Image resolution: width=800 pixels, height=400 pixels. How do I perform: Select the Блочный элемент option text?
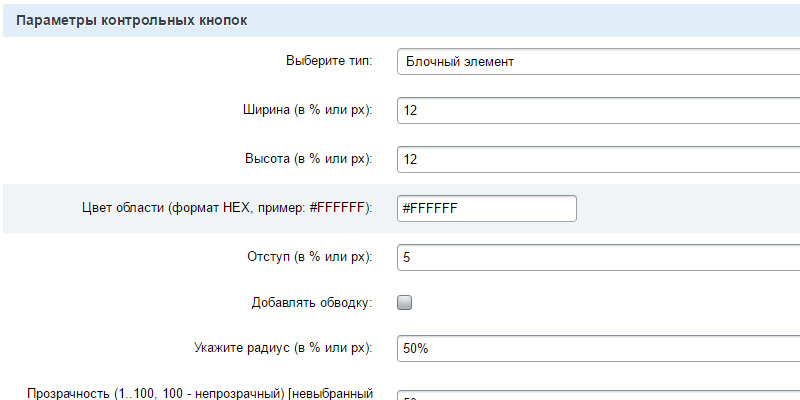pos(460,61)
